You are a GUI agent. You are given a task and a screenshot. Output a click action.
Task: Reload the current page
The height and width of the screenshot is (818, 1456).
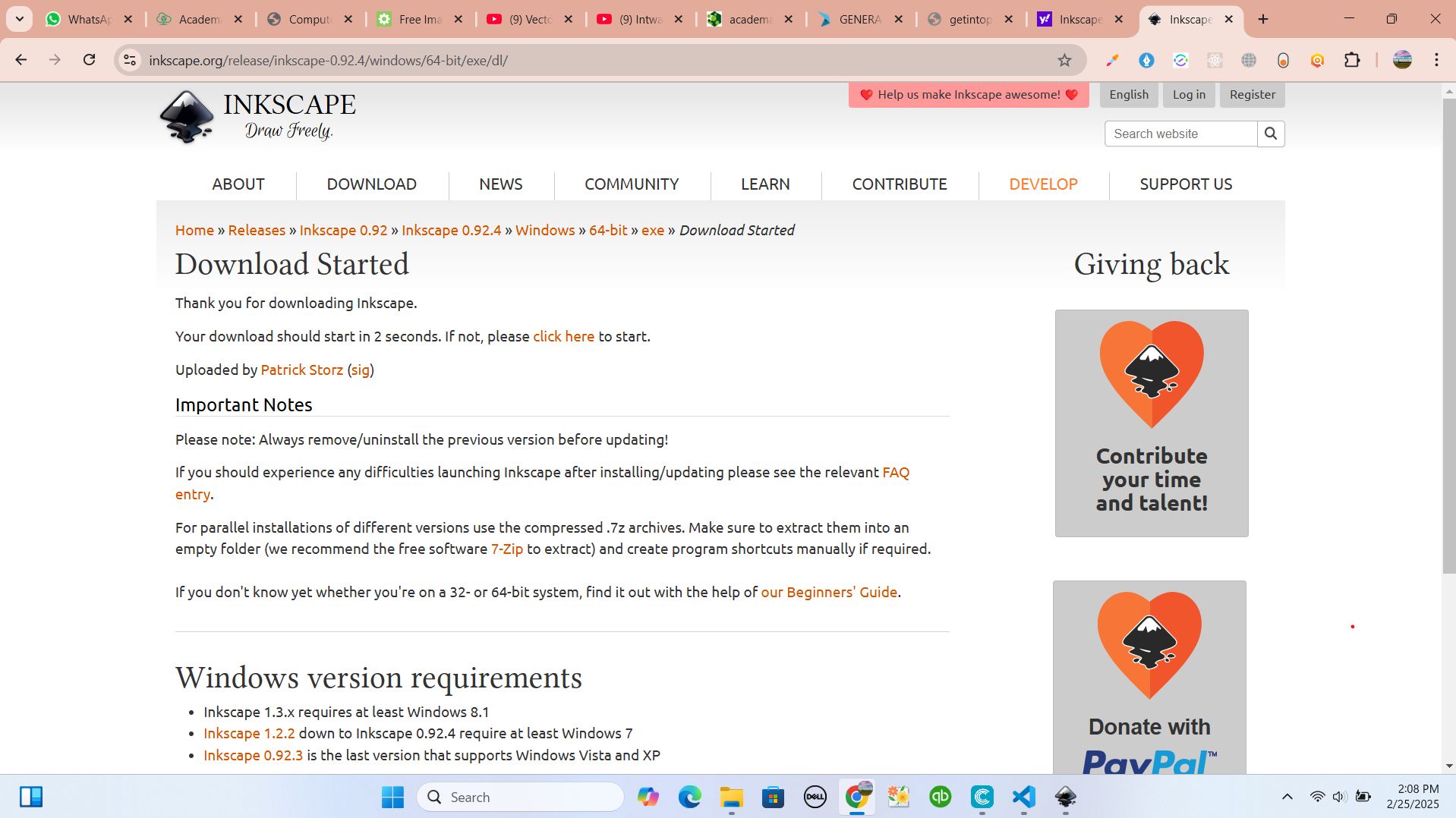[x=89, y=60]
